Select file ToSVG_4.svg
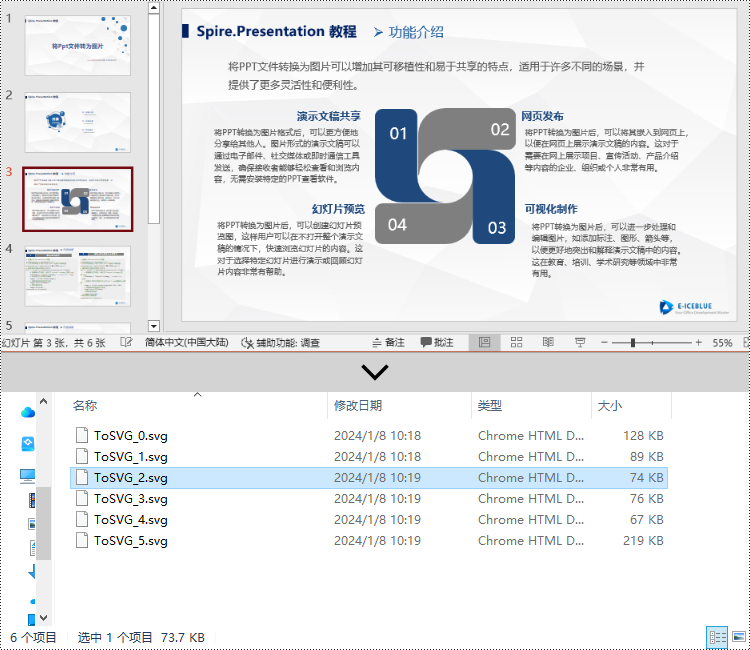This screenshot has width=750, height=650. coord(369,520)
